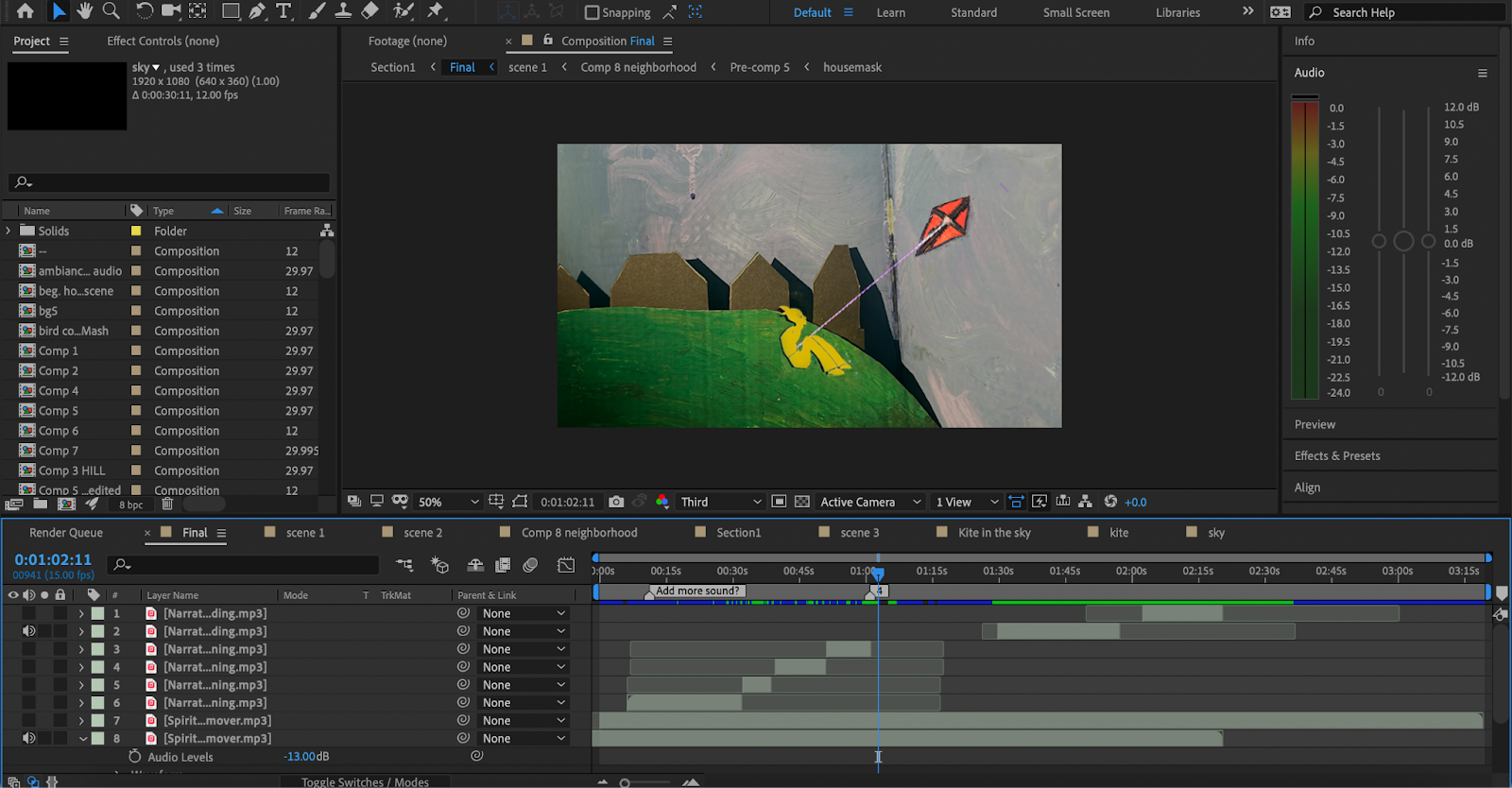Viewport: 1512px width, 788px height.
Task: Switch to scene 1 timeline tab
Action: (x=305, y=533)
